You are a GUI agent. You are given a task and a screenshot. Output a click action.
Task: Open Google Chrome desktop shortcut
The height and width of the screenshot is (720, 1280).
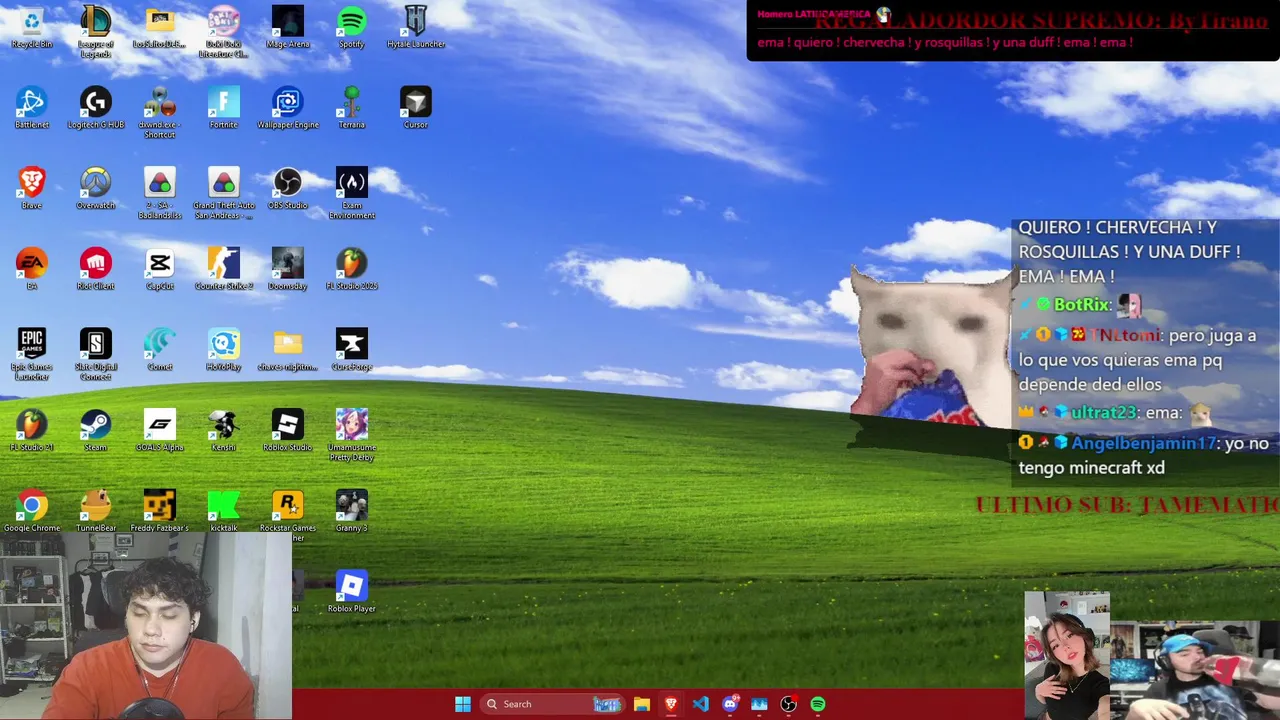[x=32, y=511]
